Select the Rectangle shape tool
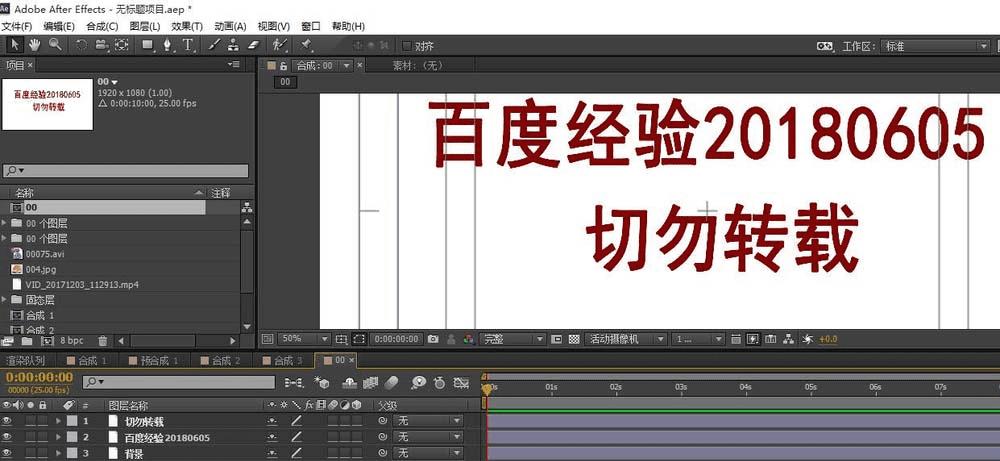 148,45
